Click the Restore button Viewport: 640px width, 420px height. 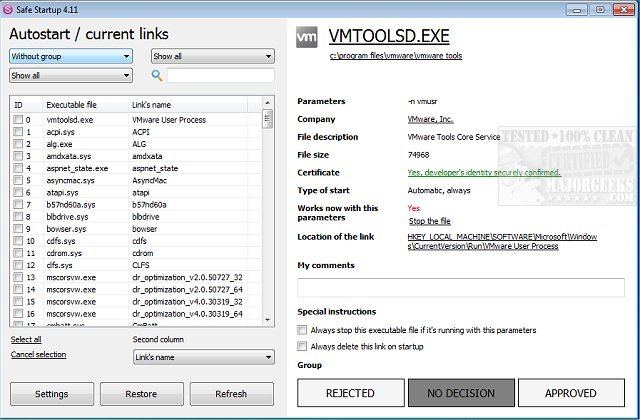[141, 394]
